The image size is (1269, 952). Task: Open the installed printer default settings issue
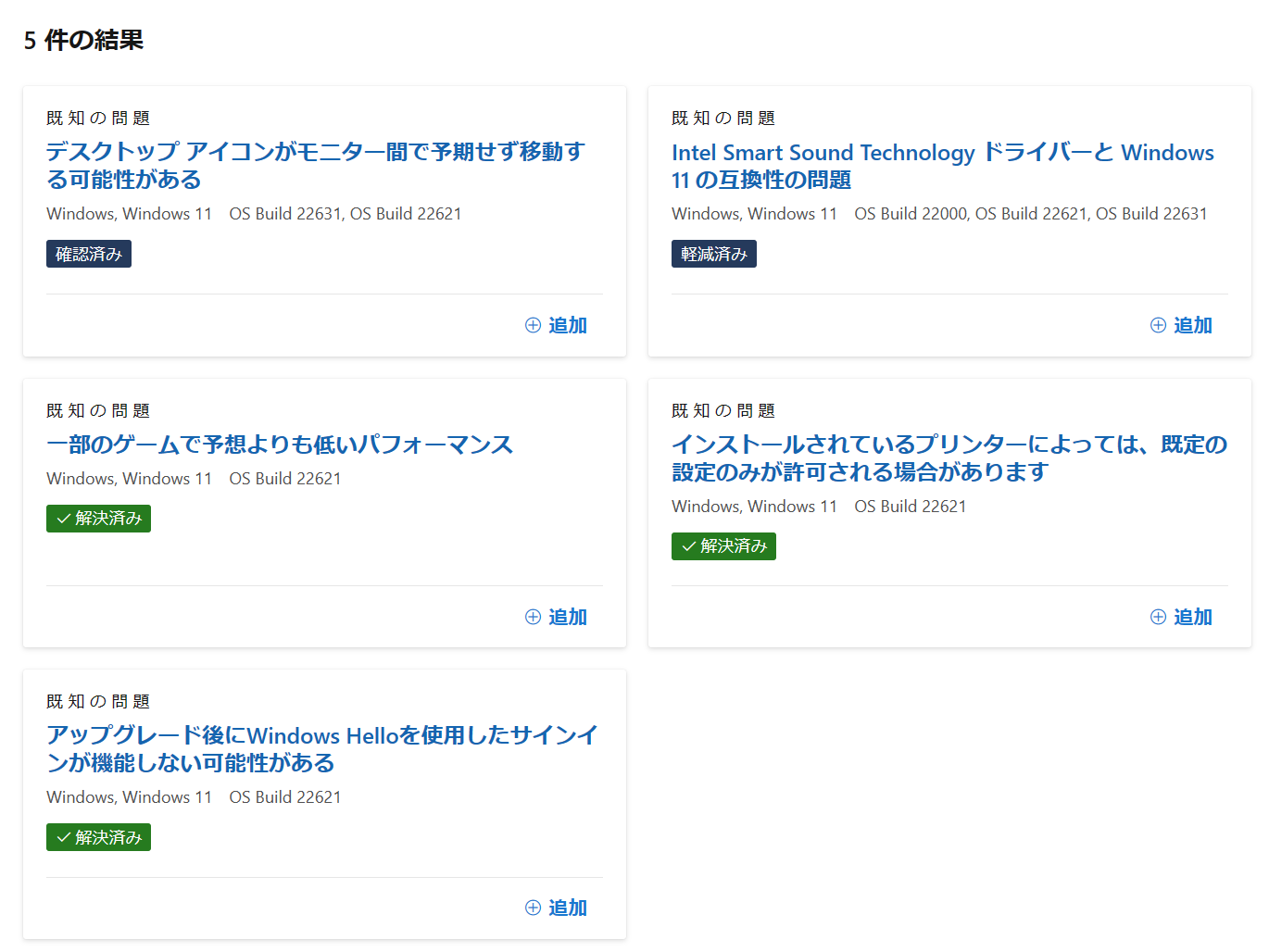(949, 458)
